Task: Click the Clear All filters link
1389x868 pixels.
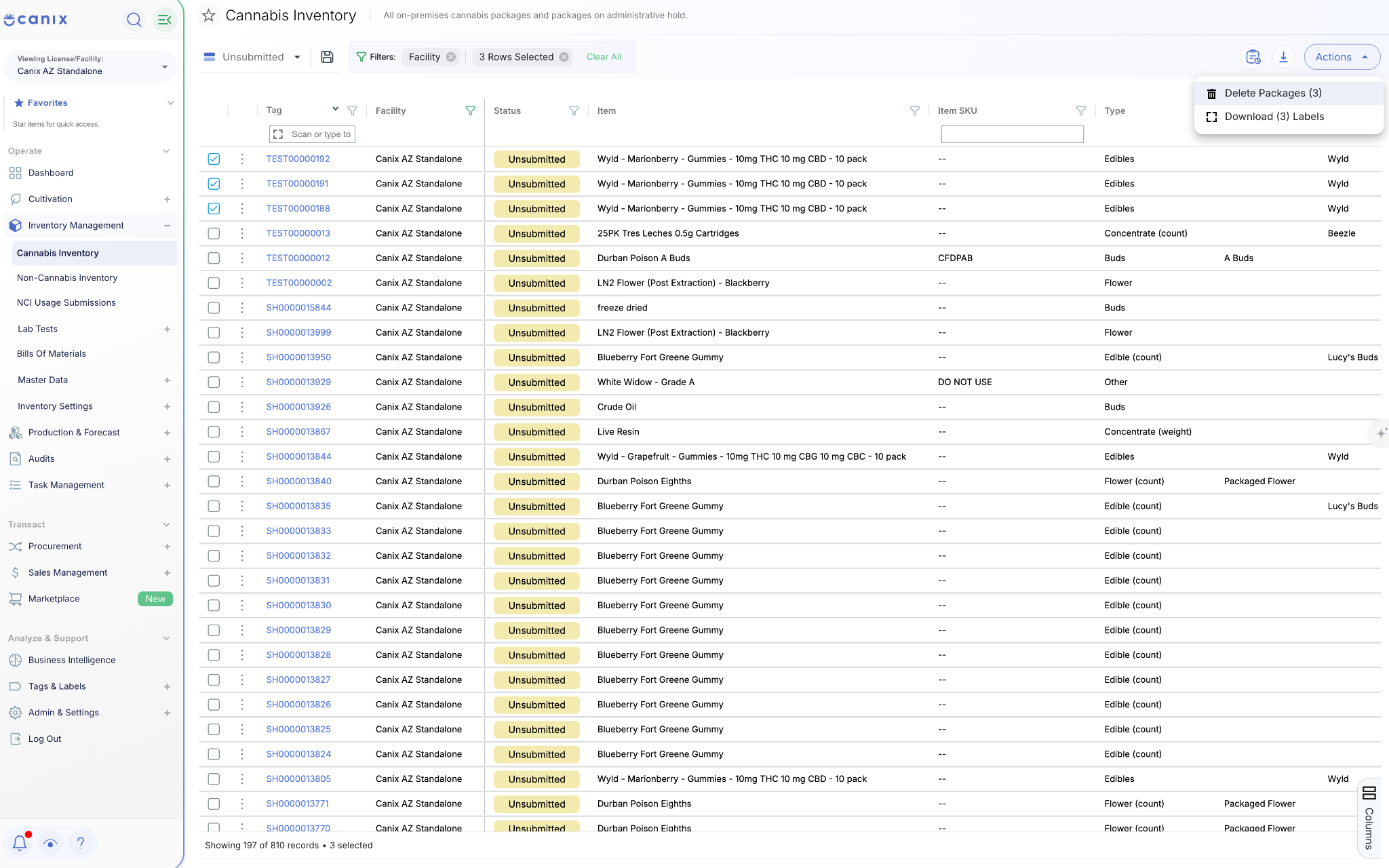Action: (x=604, y=57)
